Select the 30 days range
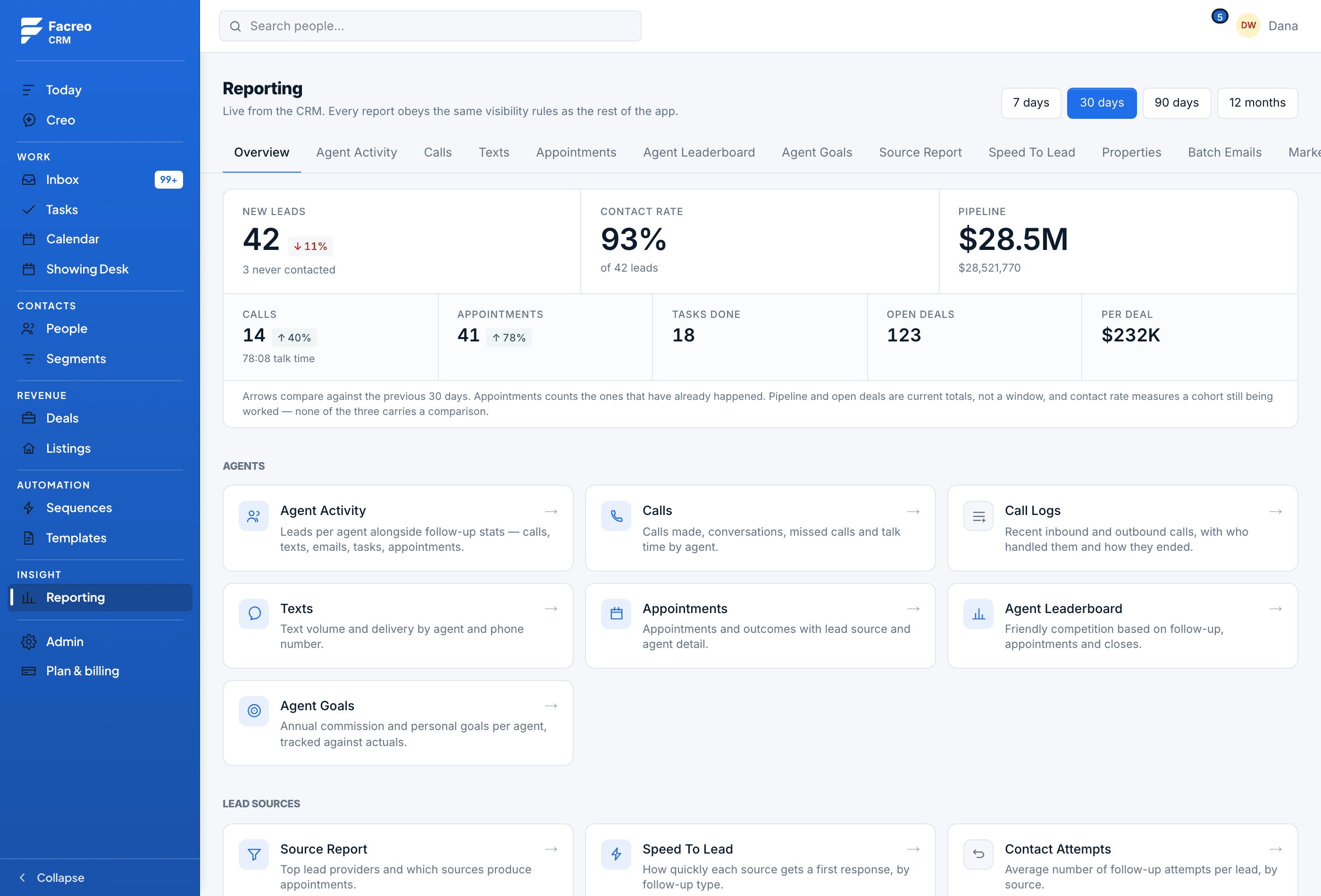 (1102, 103)
